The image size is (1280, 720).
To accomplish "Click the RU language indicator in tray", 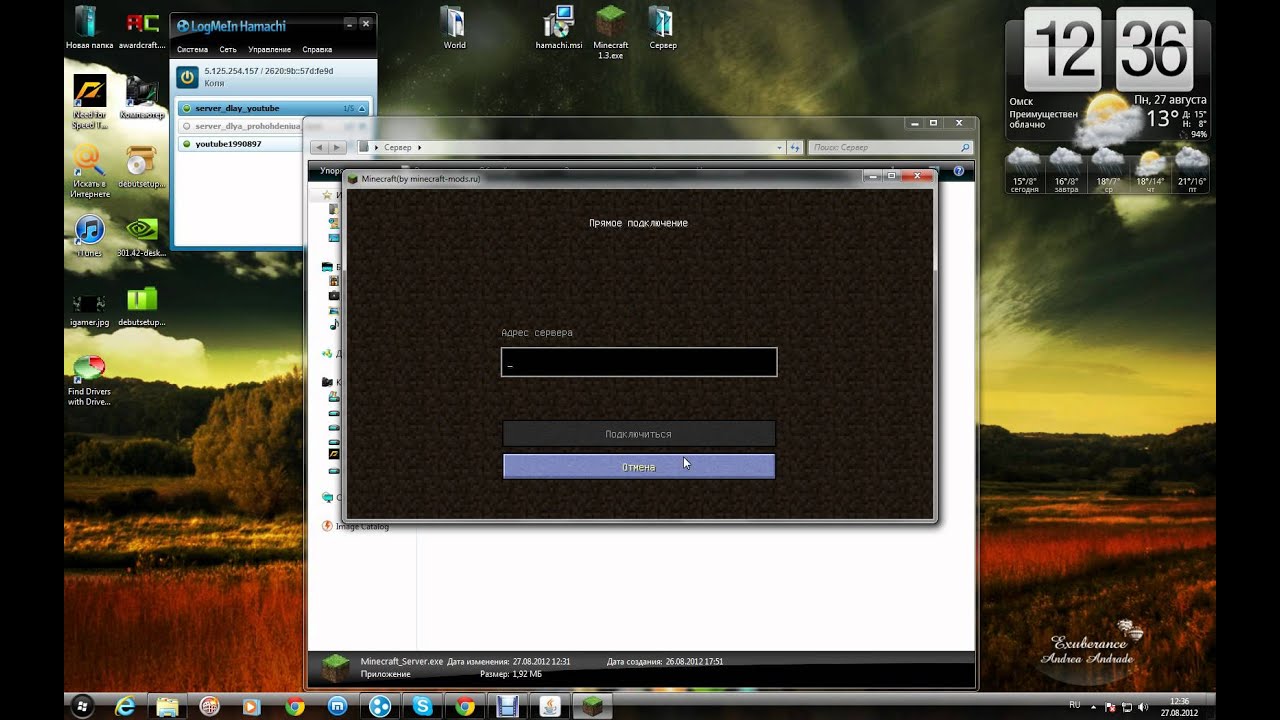I will (x=1075, y=705).
